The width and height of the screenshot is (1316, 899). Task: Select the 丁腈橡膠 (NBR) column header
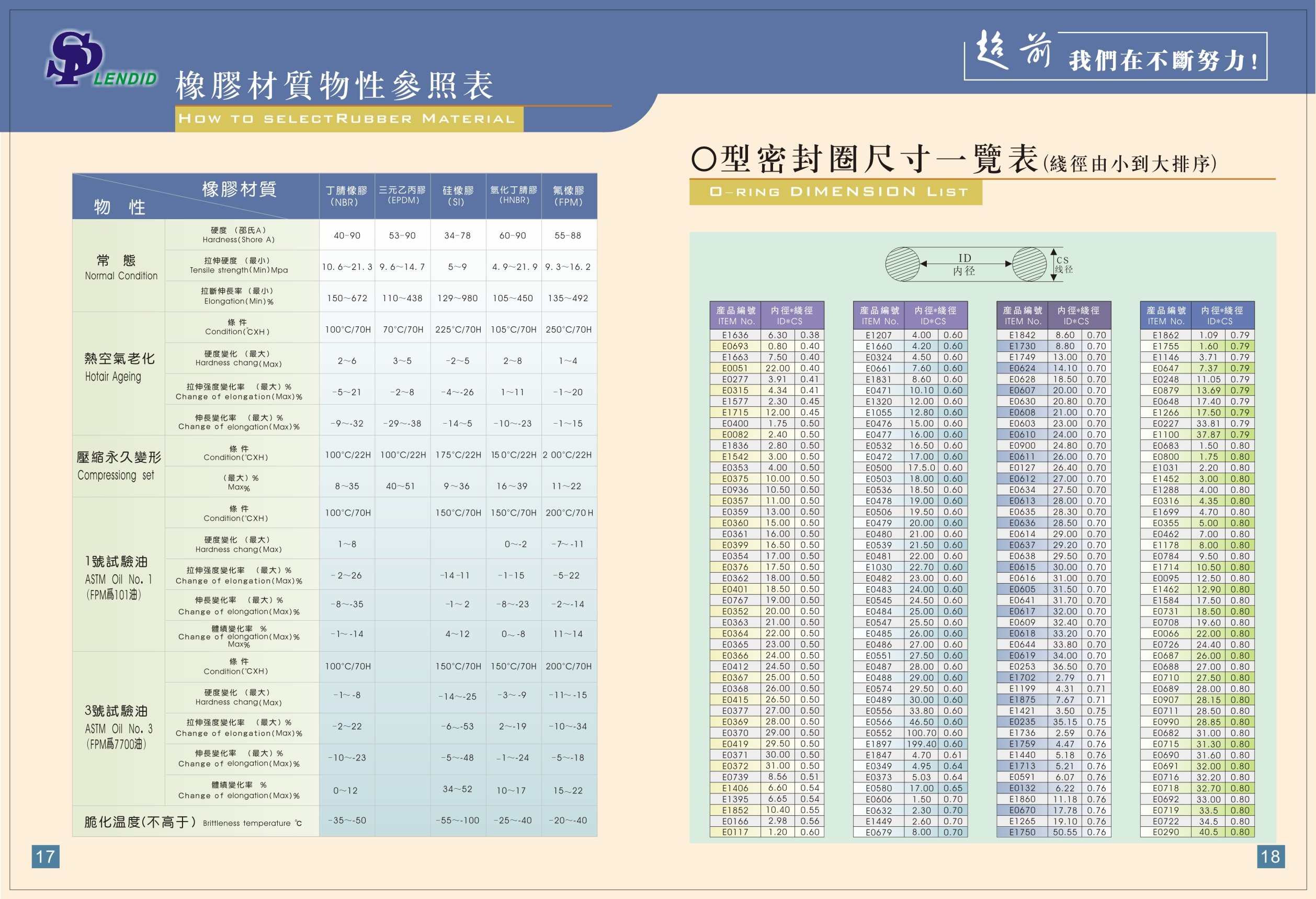pyautogui.click(x=347, y=197)
